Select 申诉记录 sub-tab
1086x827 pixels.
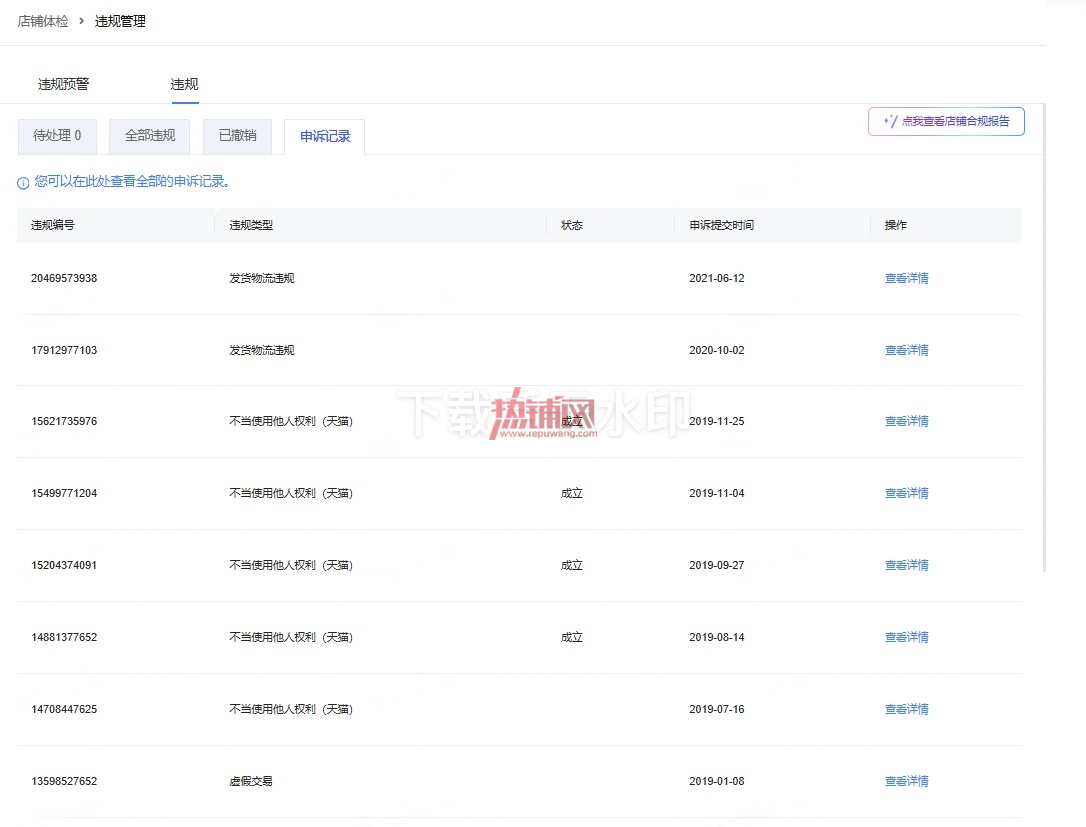point(325,136)
